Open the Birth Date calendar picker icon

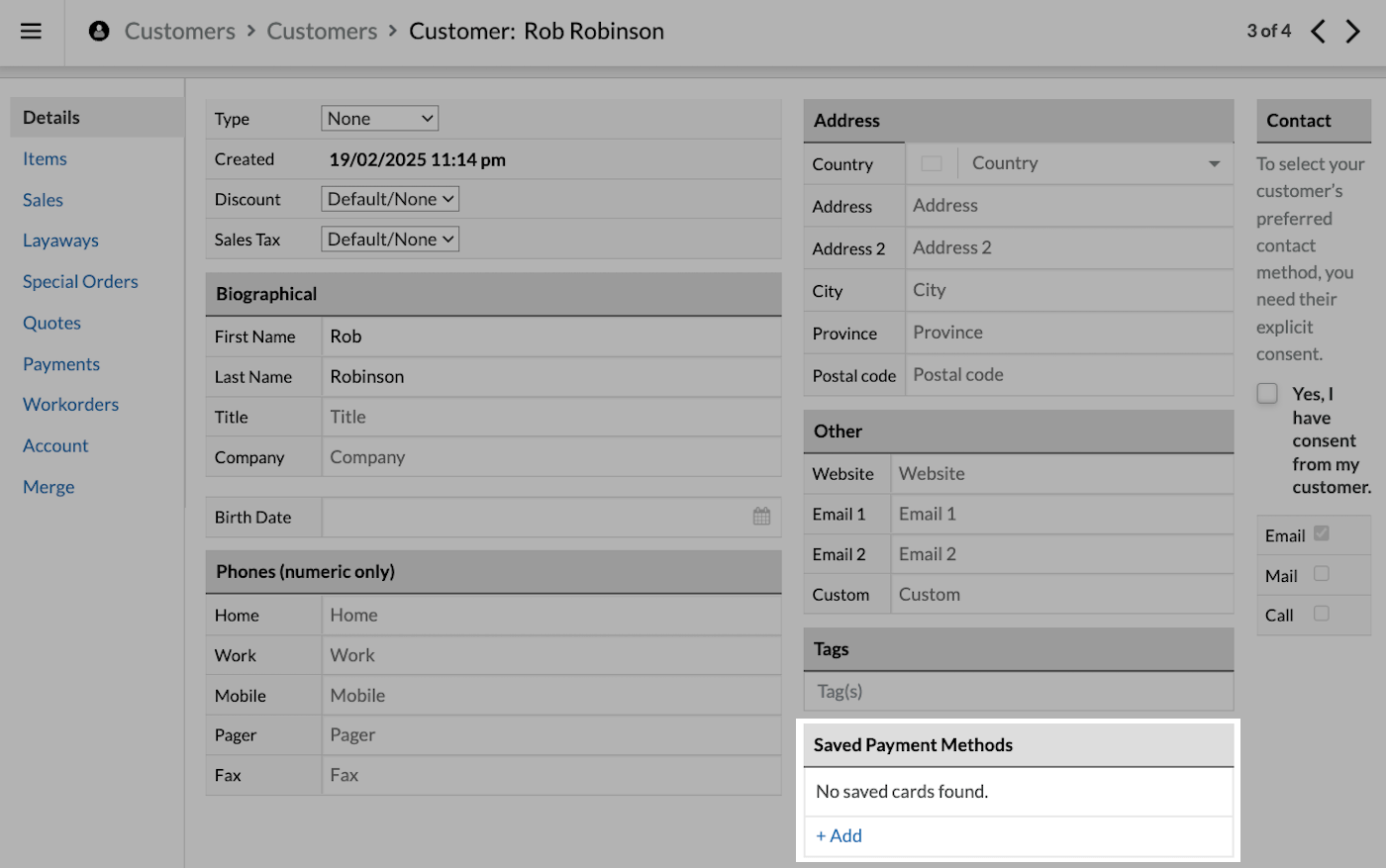click(x=761, y=517)
